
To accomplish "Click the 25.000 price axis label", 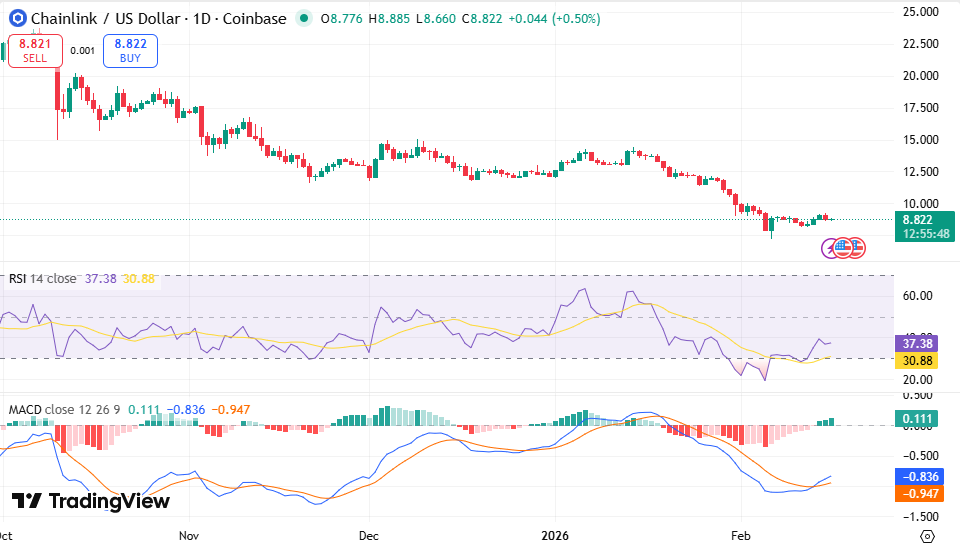I will [921, 12].
